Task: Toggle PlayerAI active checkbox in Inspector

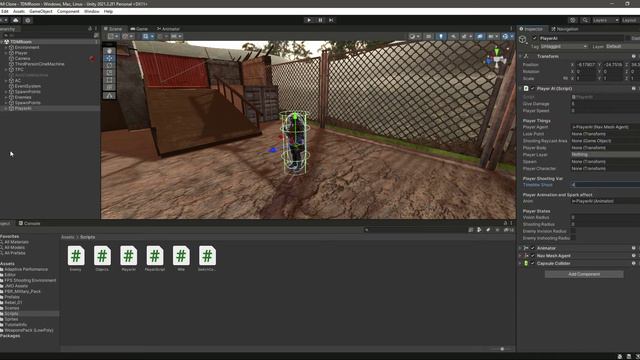Action: [x=534, y=38]
